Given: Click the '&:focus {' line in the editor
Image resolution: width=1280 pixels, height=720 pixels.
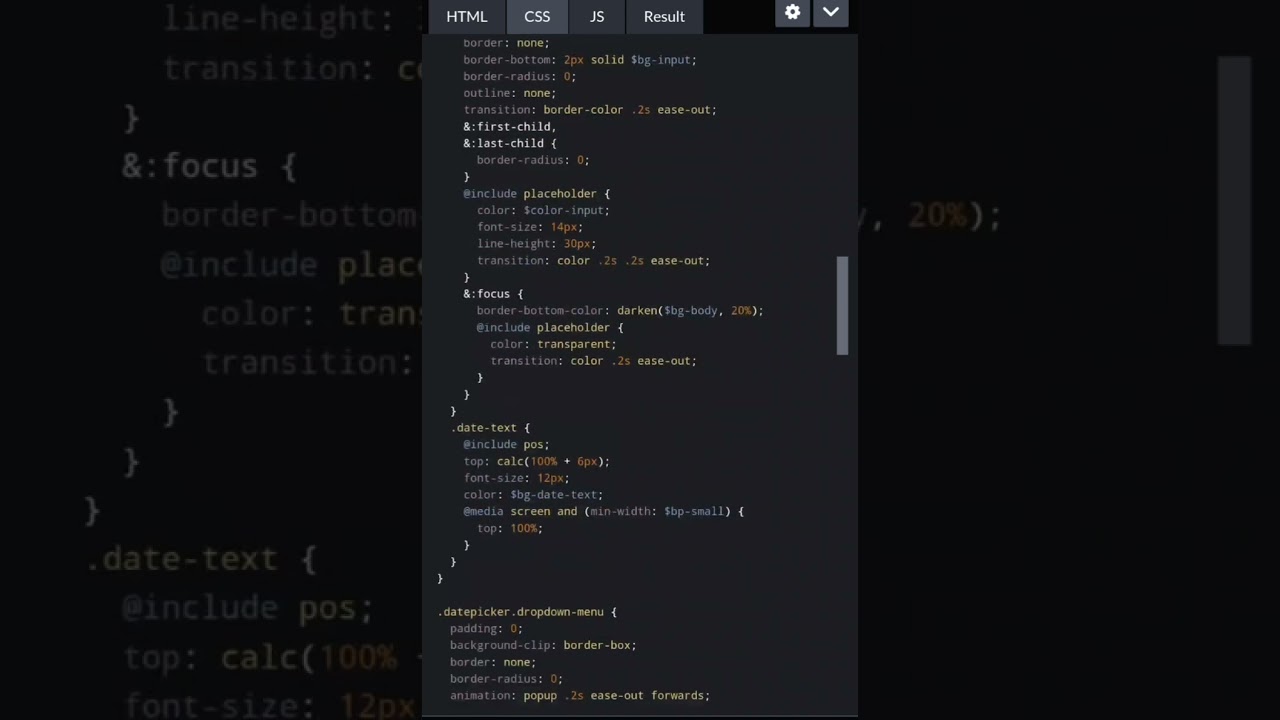Looking at the screenshot, I should pyautogui.click(x=493, y=294).
